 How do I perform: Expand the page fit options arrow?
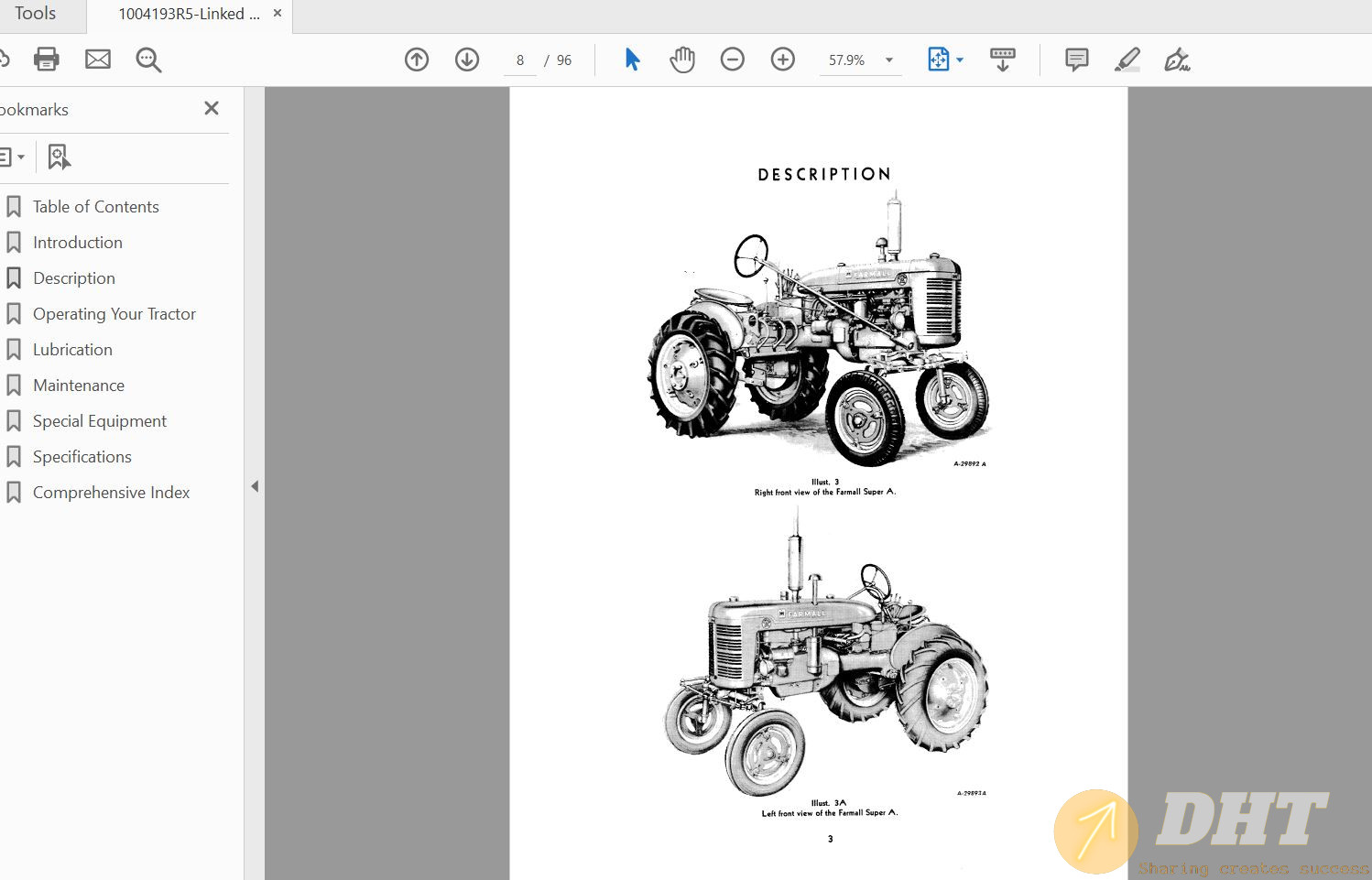click(x=960, y=60)
